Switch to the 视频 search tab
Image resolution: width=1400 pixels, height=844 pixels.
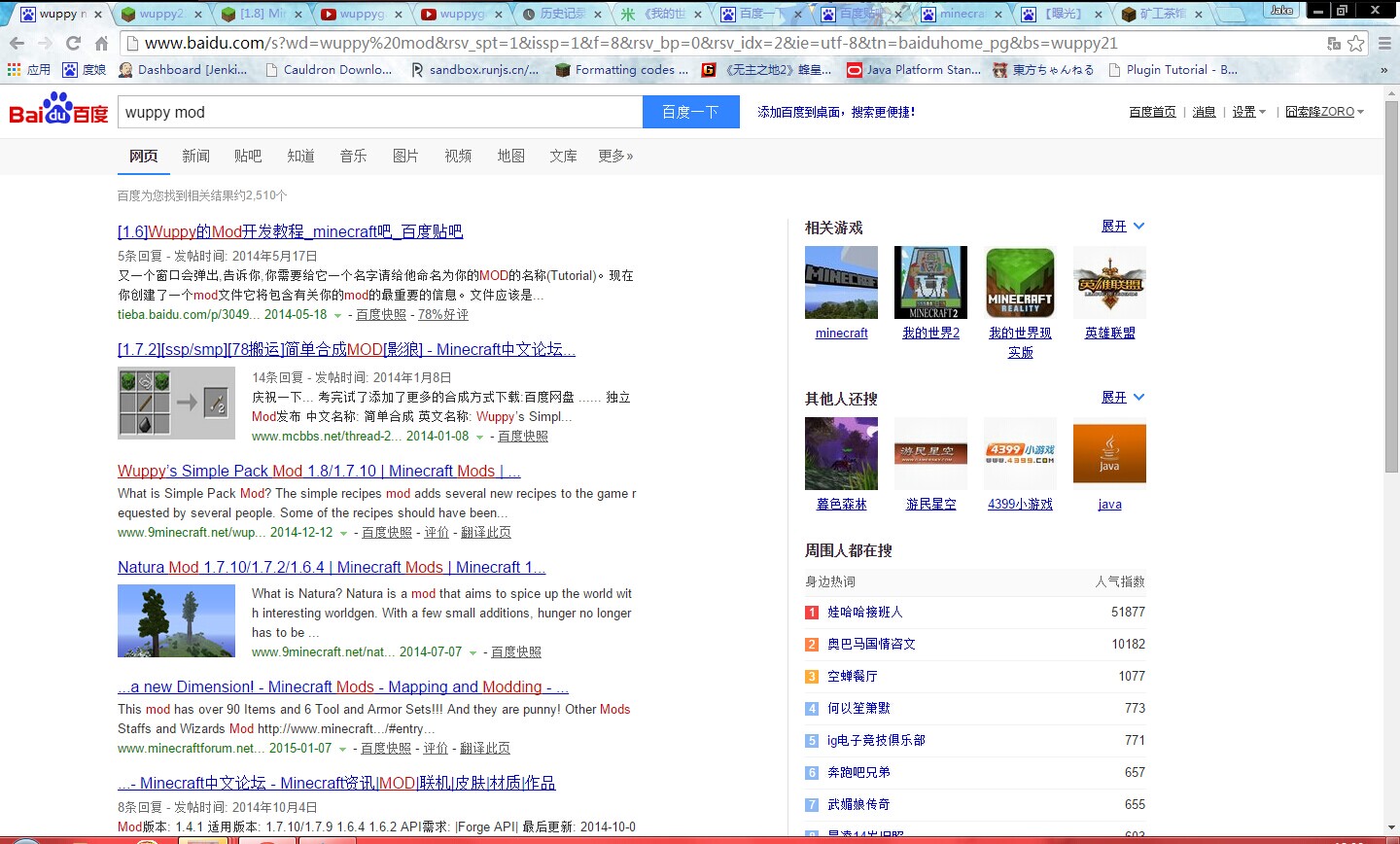point(458,156)
